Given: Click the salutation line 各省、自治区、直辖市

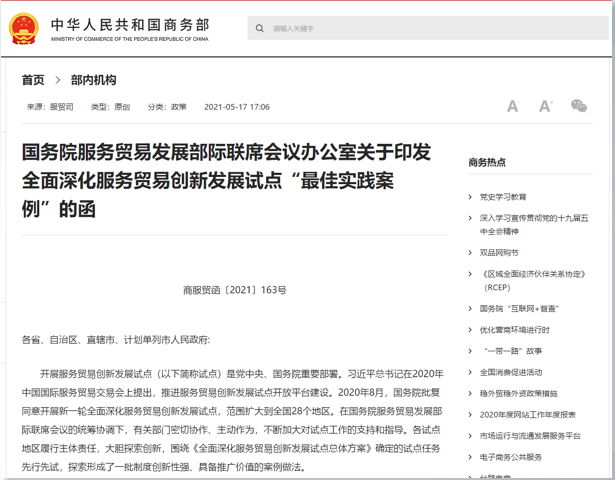Looking at the screenshot, I should coord(116,340).
